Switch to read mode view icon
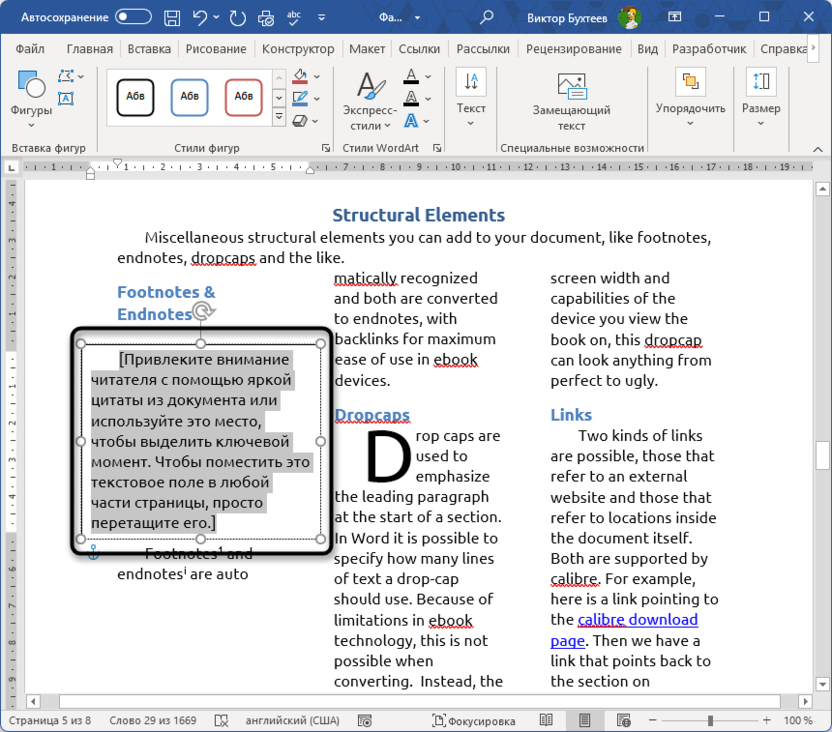 pyautogui.click(x=546, y=720)
